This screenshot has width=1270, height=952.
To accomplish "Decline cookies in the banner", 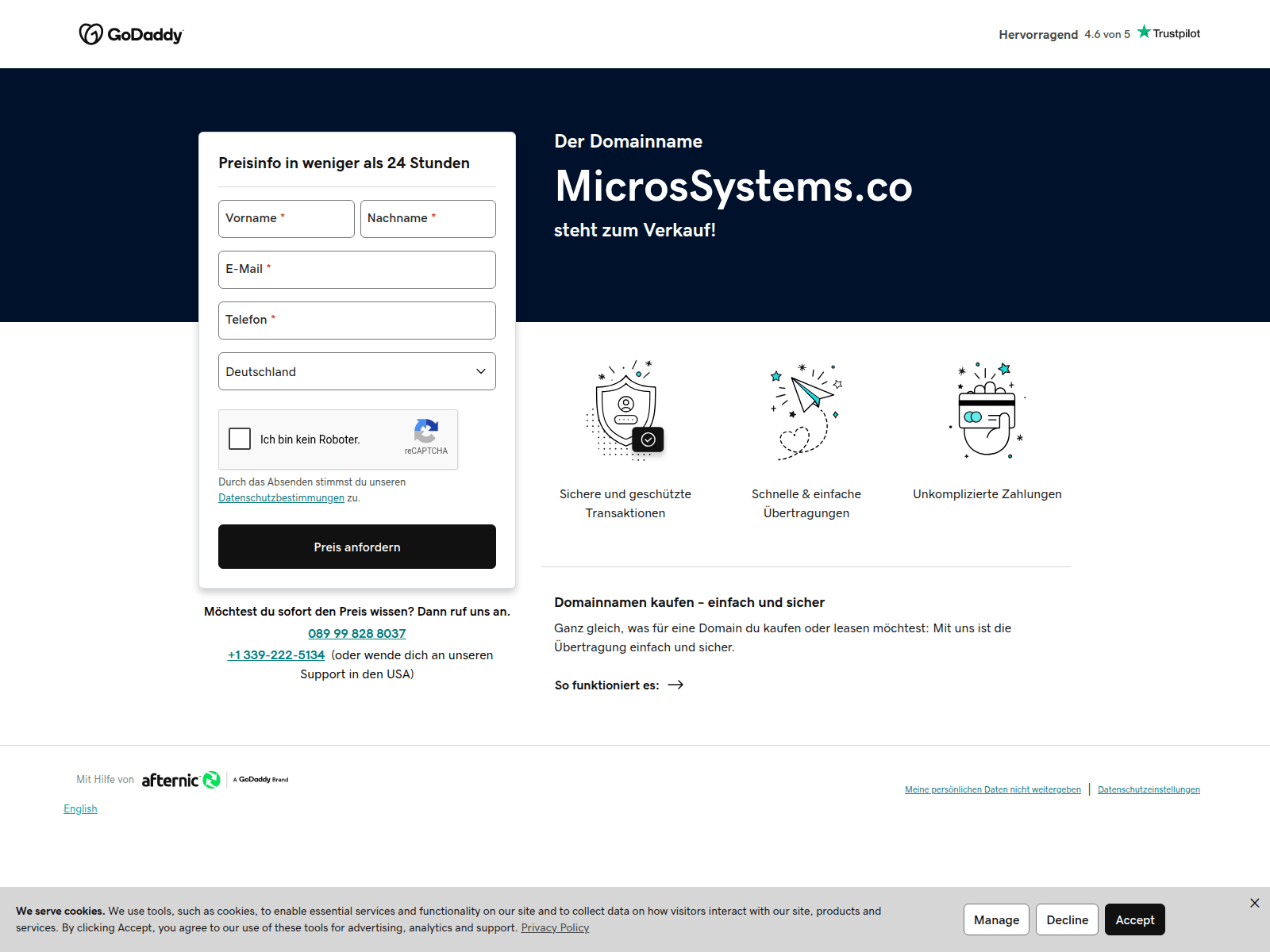I will click(x=1068, y=919).
